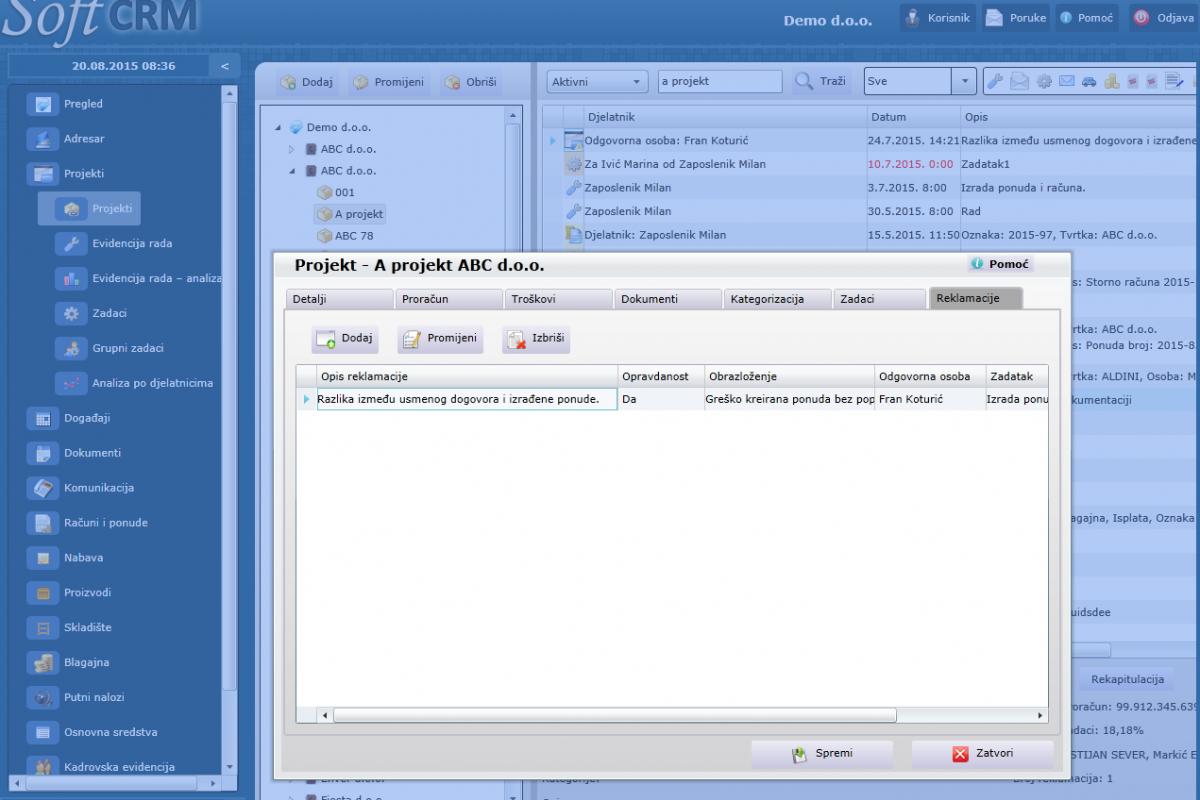1200x800 pixels.
Task: Select the Reklamacije tab
Action: (x=976, y=298)
